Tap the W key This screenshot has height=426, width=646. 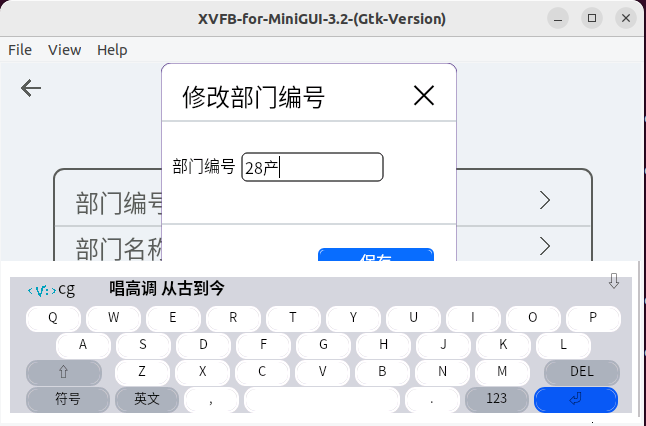[113, 318]
